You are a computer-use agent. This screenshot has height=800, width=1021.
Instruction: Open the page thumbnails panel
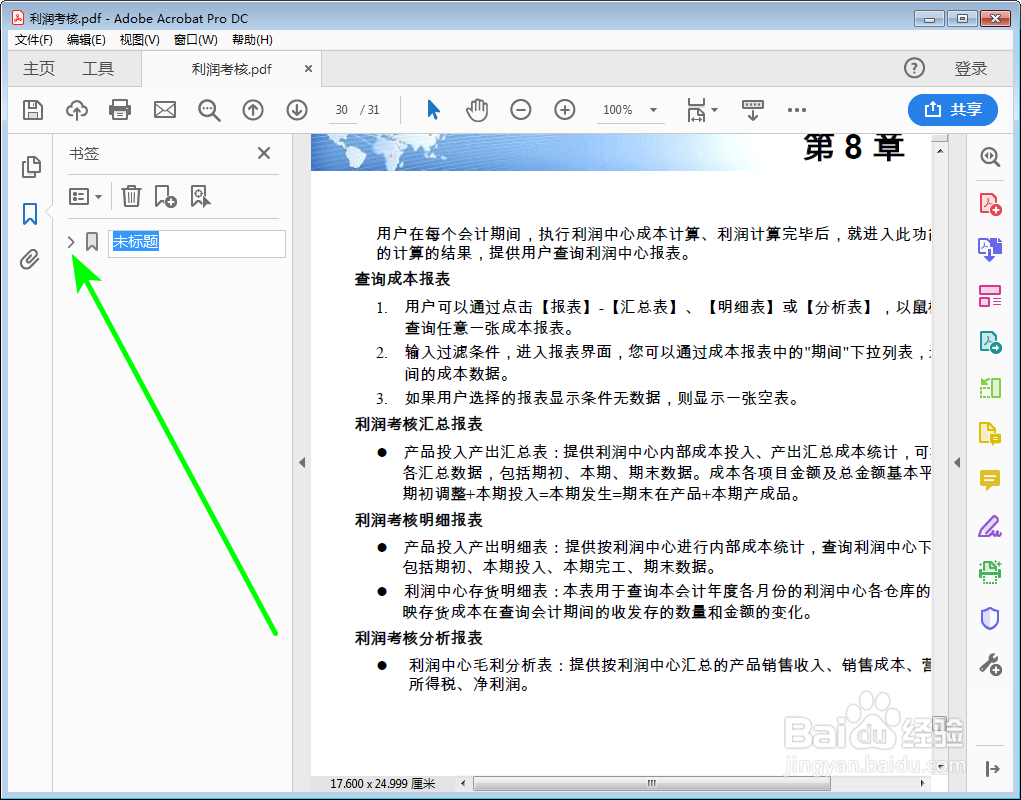[x=30, y=168]
